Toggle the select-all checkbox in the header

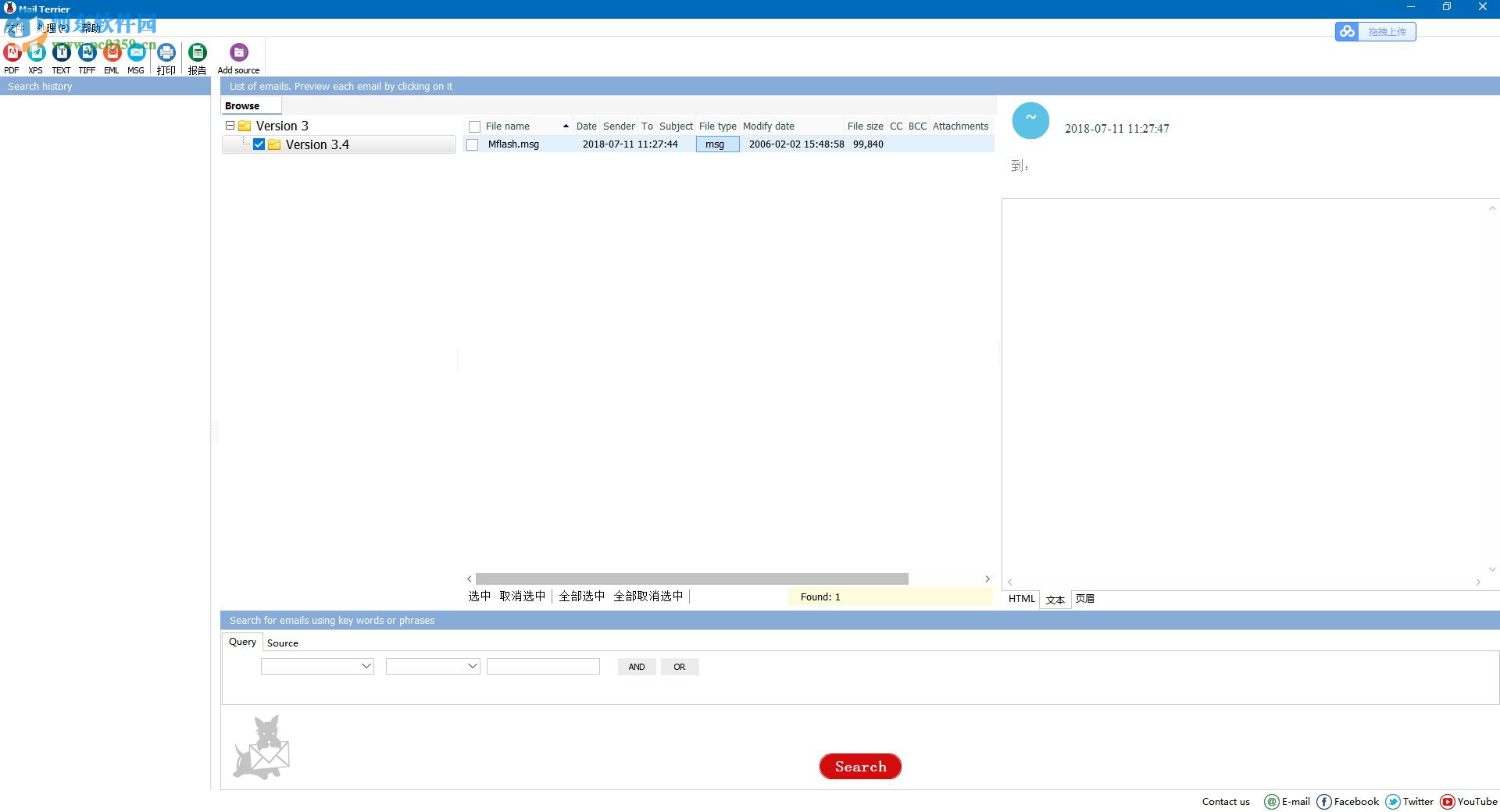474,126
